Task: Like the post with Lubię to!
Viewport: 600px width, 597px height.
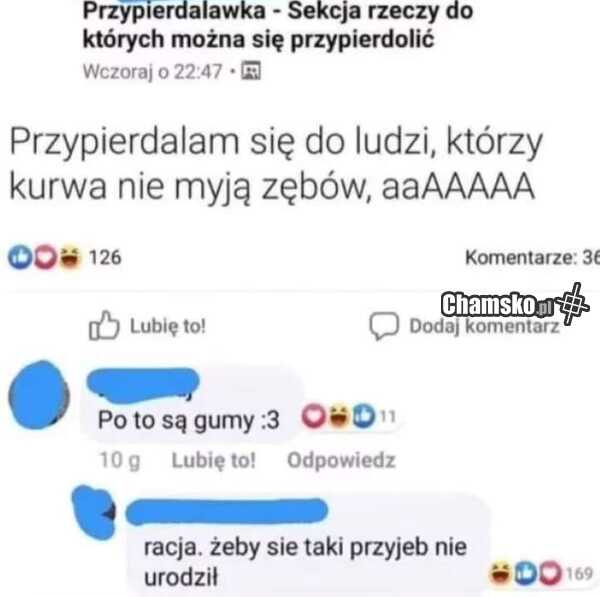Action: pos(147,326)
